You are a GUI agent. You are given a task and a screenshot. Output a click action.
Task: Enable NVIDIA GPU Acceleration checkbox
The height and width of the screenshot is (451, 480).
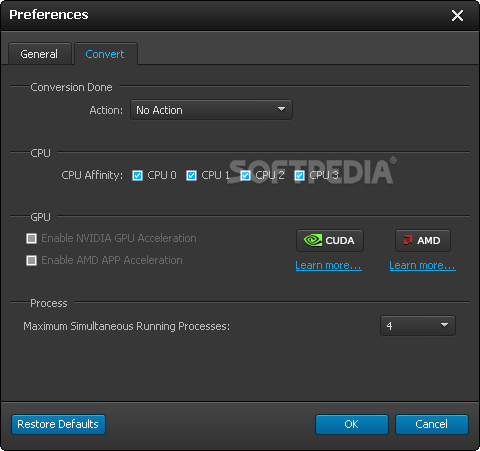click(x=32, y=238)
